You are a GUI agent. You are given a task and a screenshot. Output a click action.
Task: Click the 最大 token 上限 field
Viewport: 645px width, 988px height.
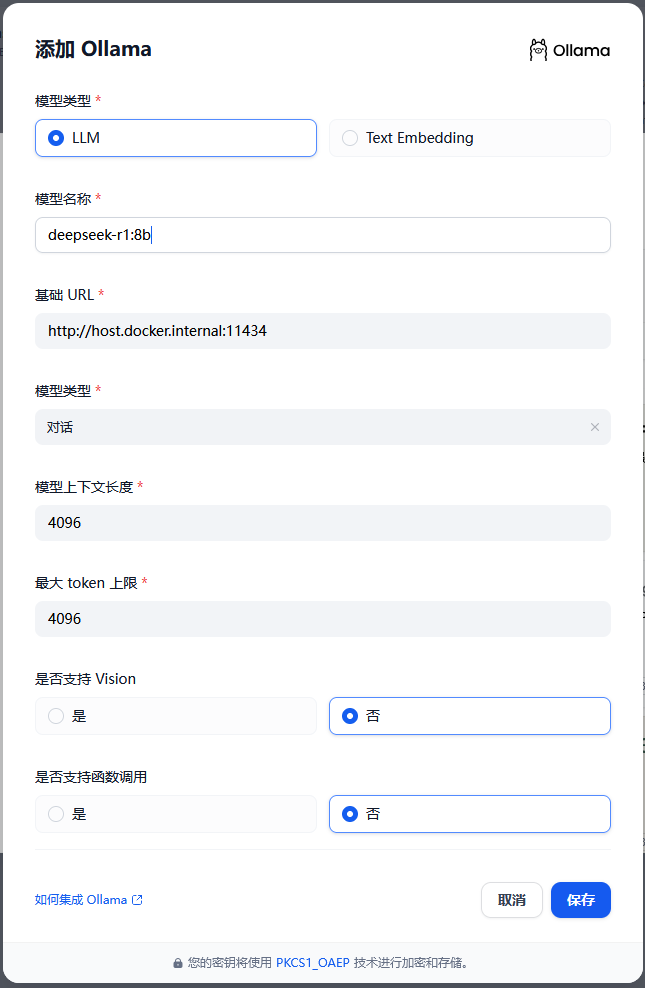tap(322, 619)
